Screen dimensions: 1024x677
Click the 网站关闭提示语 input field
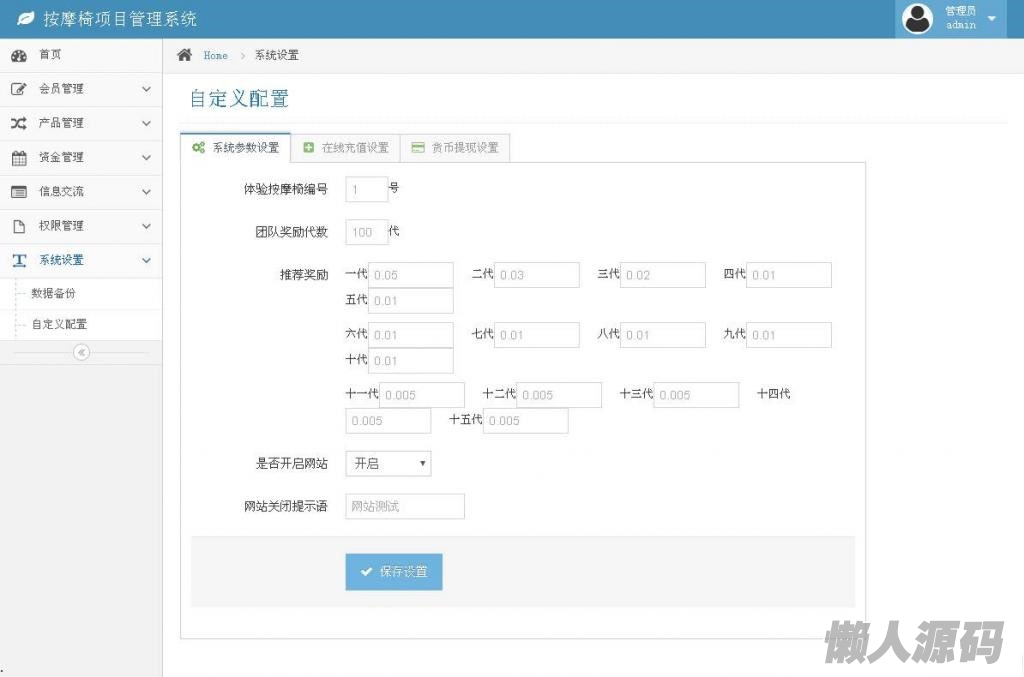pos(405,506)
